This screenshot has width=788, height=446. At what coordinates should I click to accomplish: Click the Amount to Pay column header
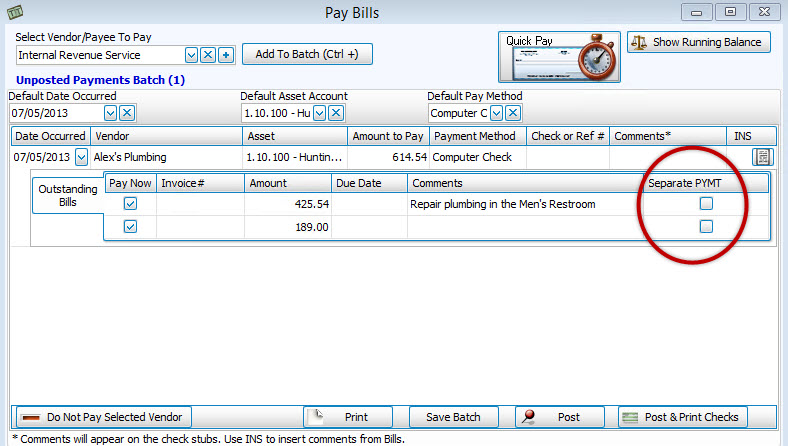(x=388, y=136)
